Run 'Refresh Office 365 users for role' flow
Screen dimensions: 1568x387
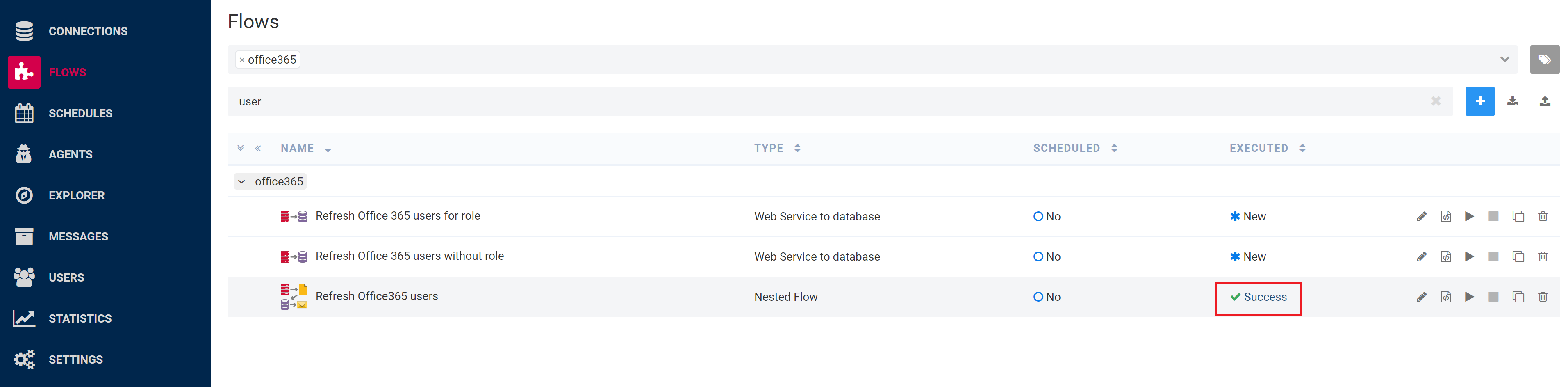pos(1469,216)
